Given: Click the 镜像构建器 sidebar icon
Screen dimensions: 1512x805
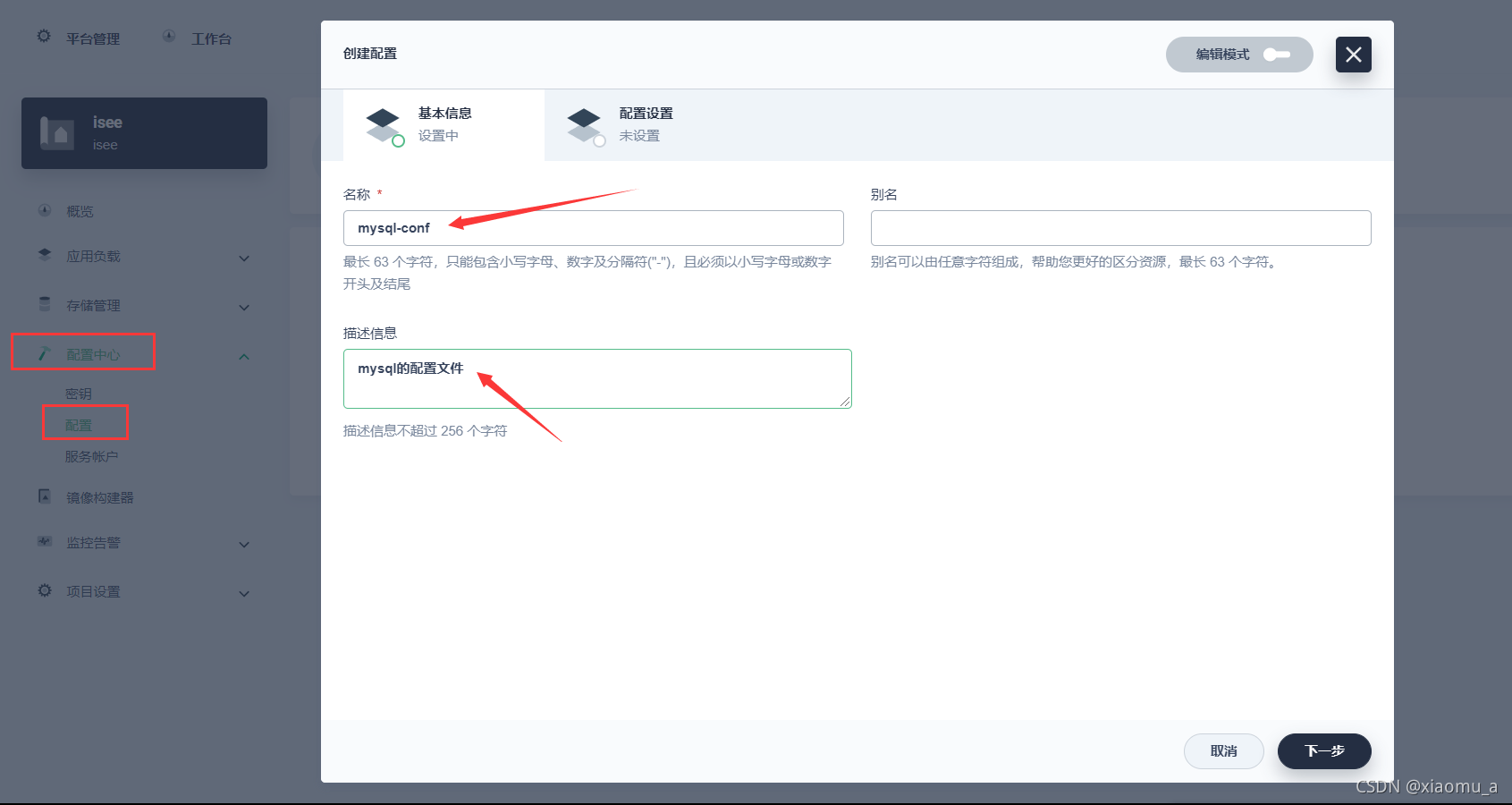Looking at the screenshot, I should [x=45, y=496].
